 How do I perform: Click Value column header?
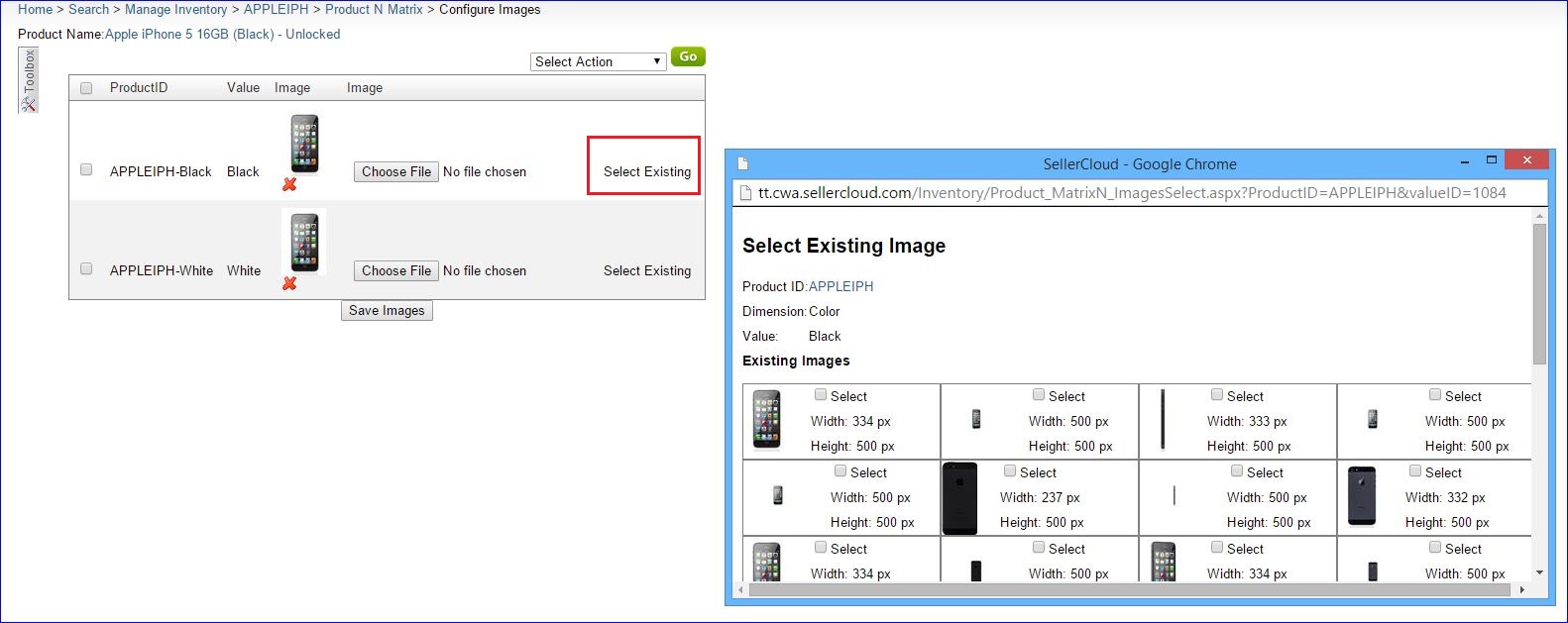243,87
